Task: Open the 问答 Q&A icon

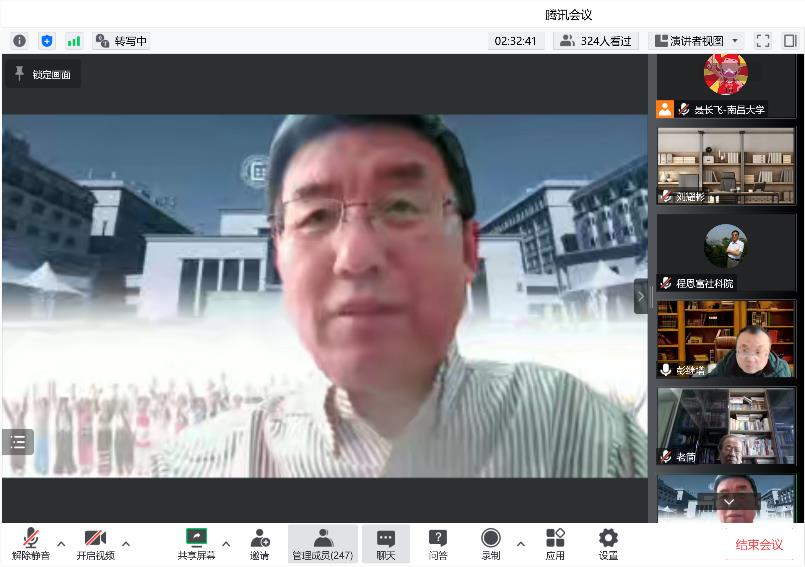Action: [x=438, y=544]
